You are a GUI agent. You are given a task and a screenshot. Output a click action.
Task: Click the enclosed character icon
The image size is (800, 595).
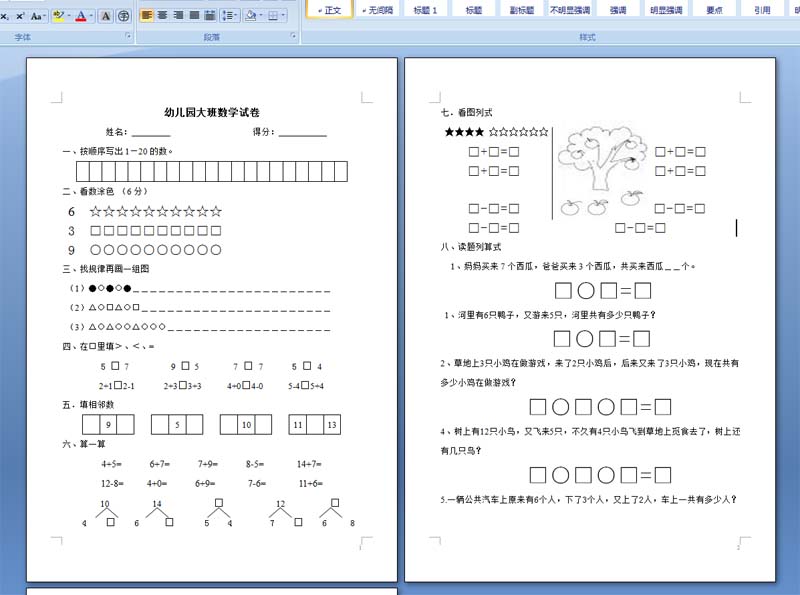[123, 16]
